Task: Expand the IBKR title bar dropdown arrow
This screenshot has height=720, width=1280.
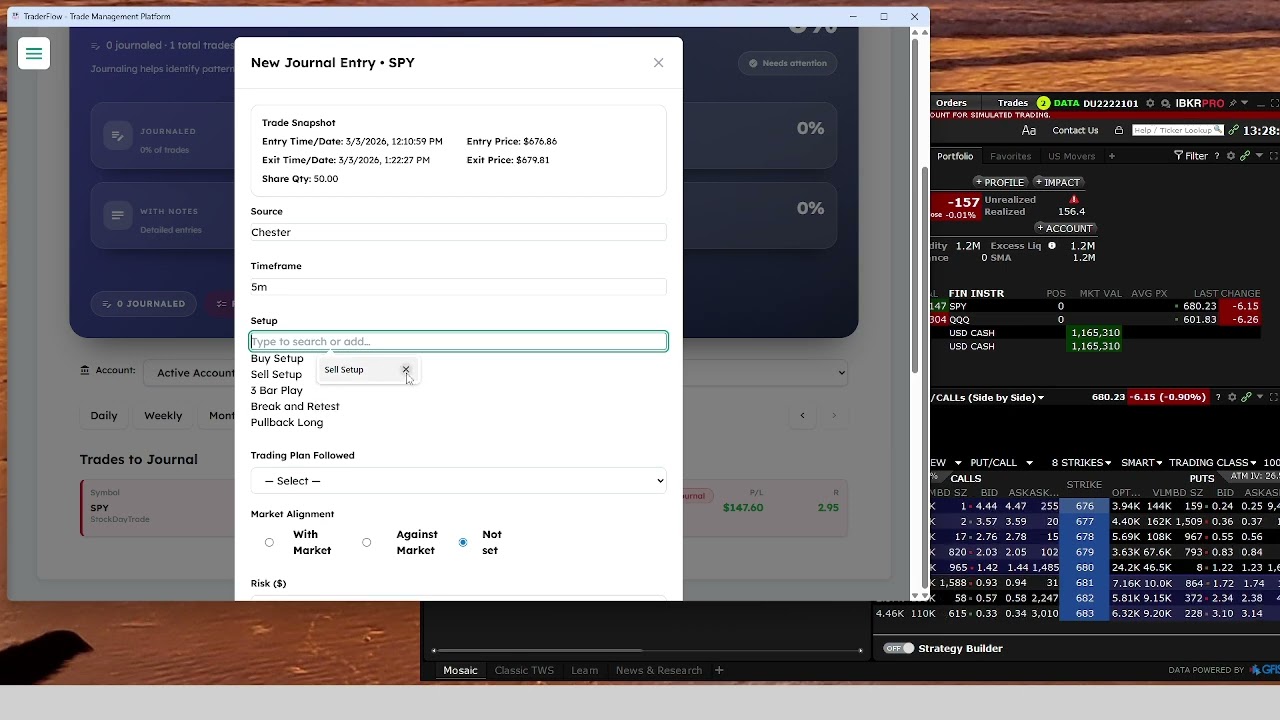Action: point(1246,103)
